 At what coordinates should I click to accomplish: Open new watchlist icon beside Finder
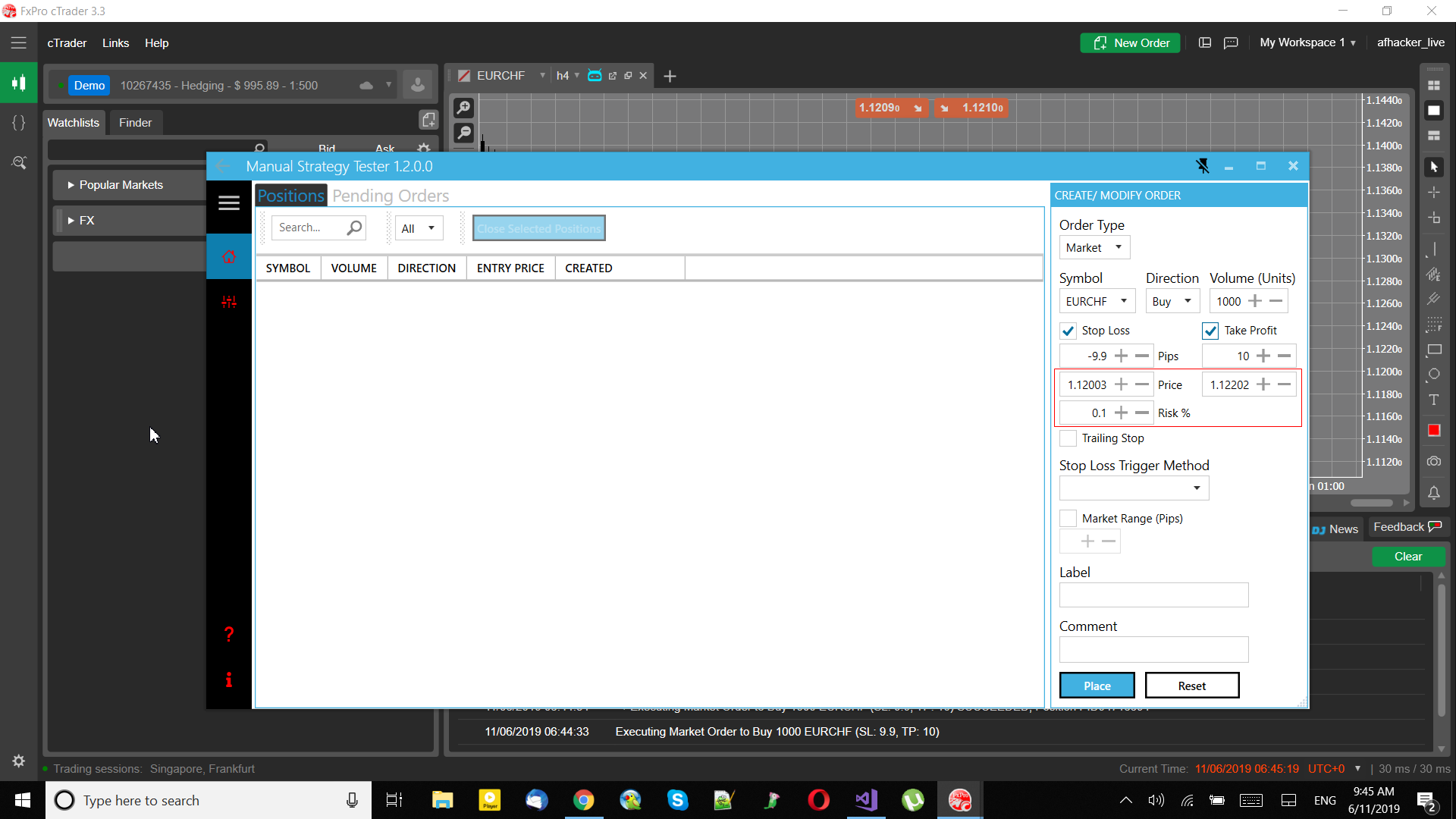(428, 120)
